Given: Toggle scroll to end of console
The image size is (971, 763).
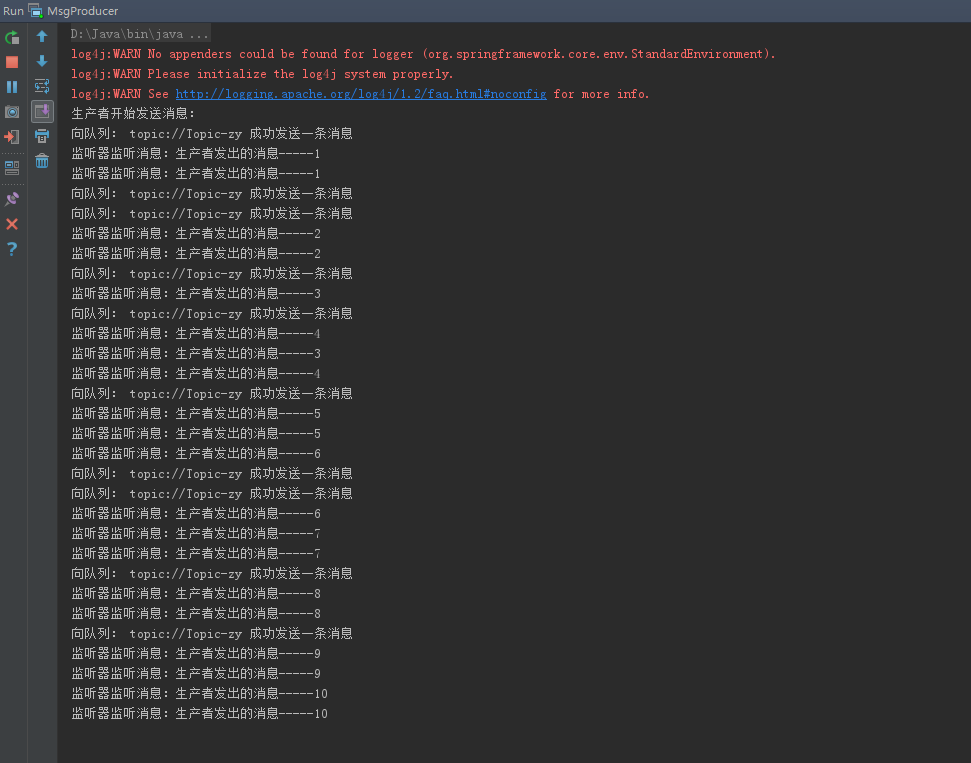Looking at the screenshot, I should coord(42,111).
